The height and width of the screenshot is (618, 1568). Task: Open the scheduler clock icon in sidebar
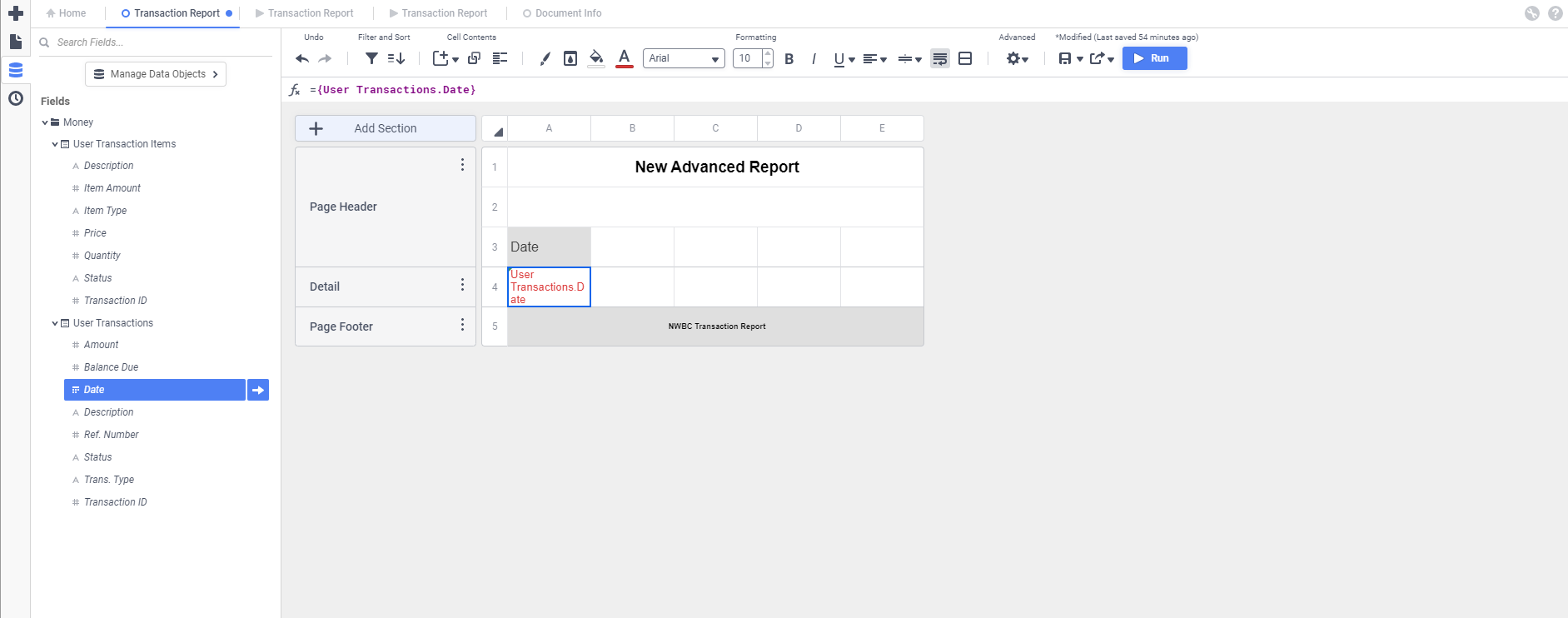pyautogui.click(x=15, y=98)
